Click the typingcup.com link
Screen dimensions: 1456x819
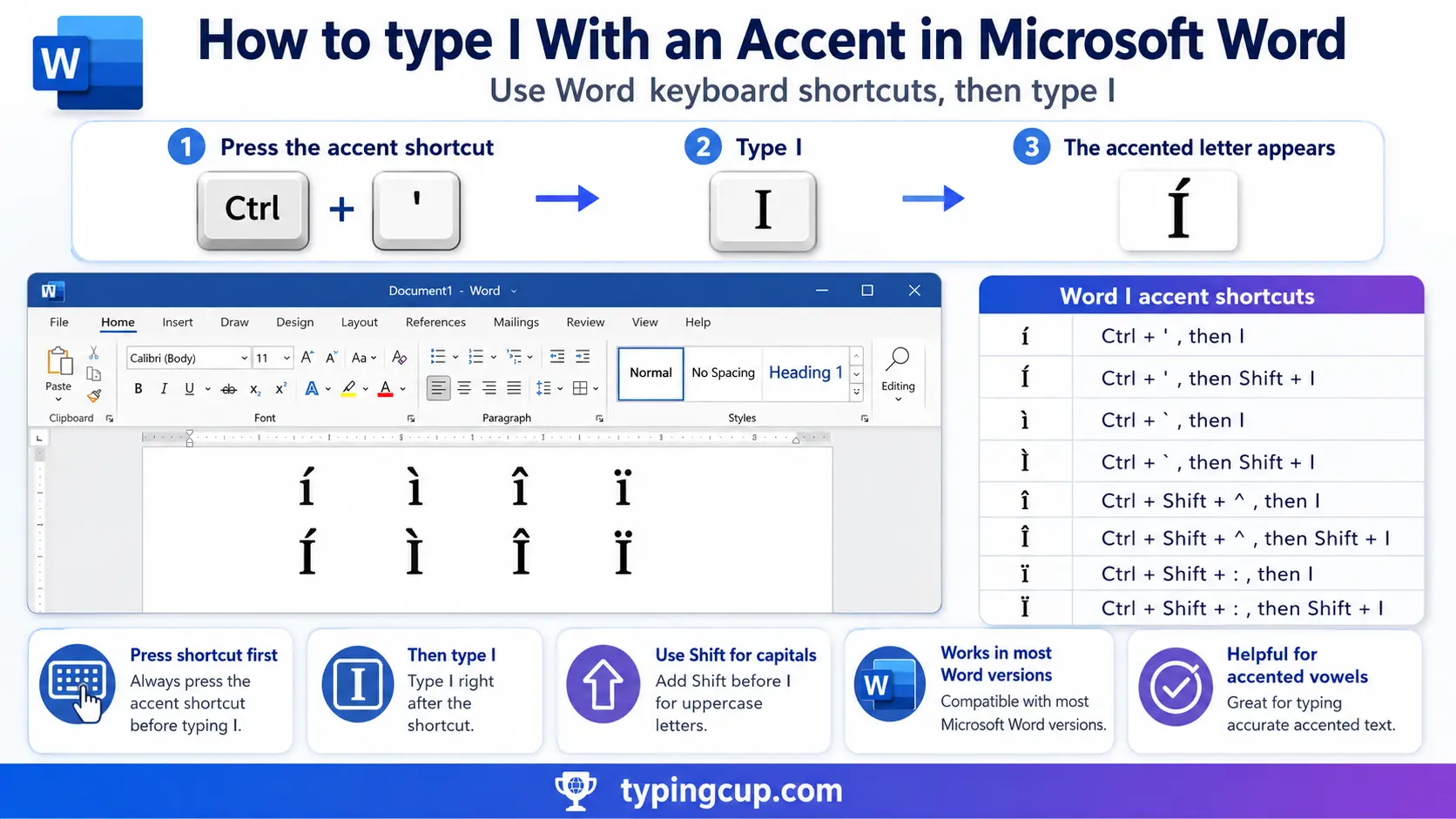coord(731,790)
